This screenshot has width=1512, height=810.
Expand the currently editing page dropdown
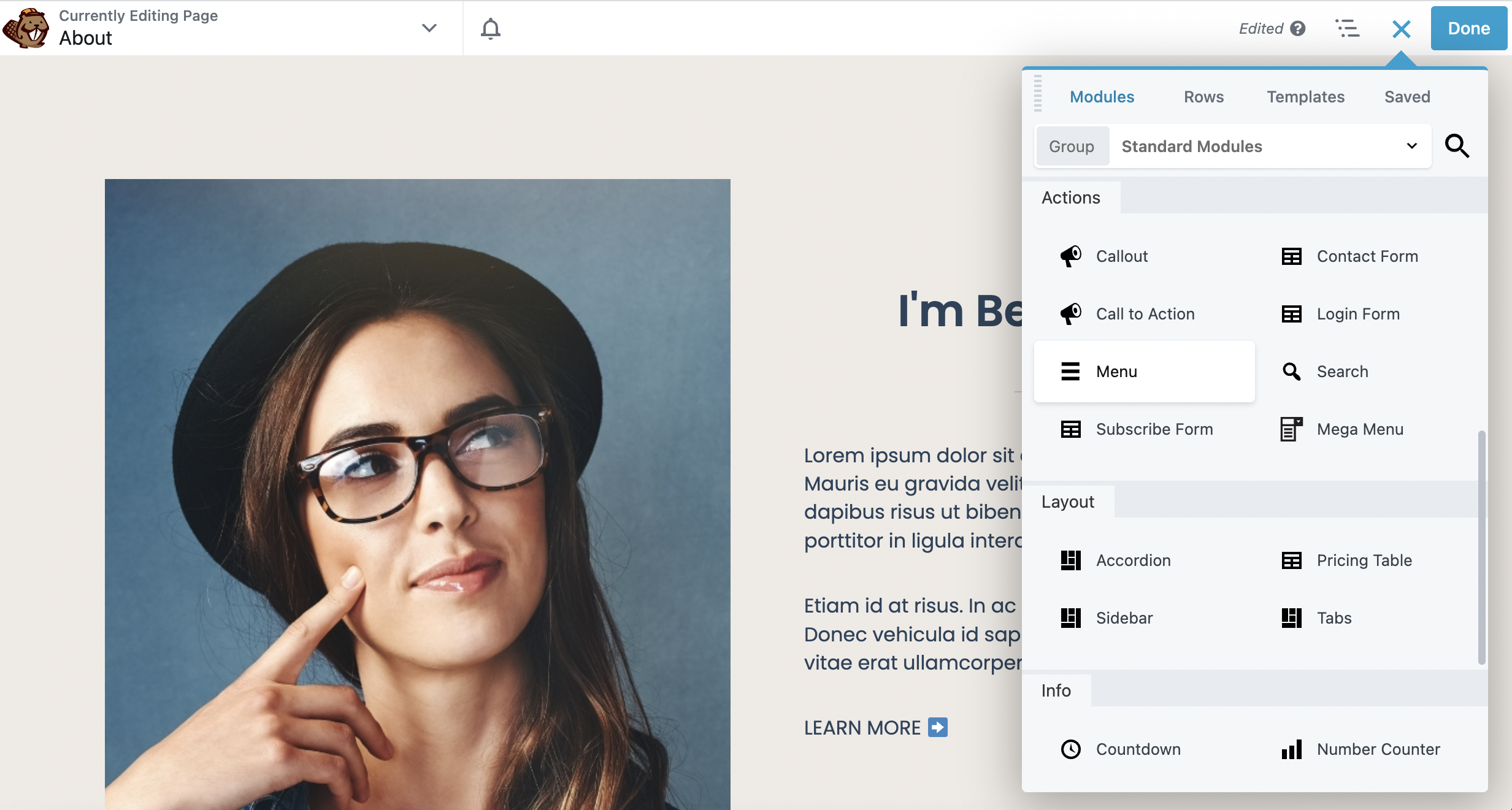pyautogui.click(x=429, y=28)
